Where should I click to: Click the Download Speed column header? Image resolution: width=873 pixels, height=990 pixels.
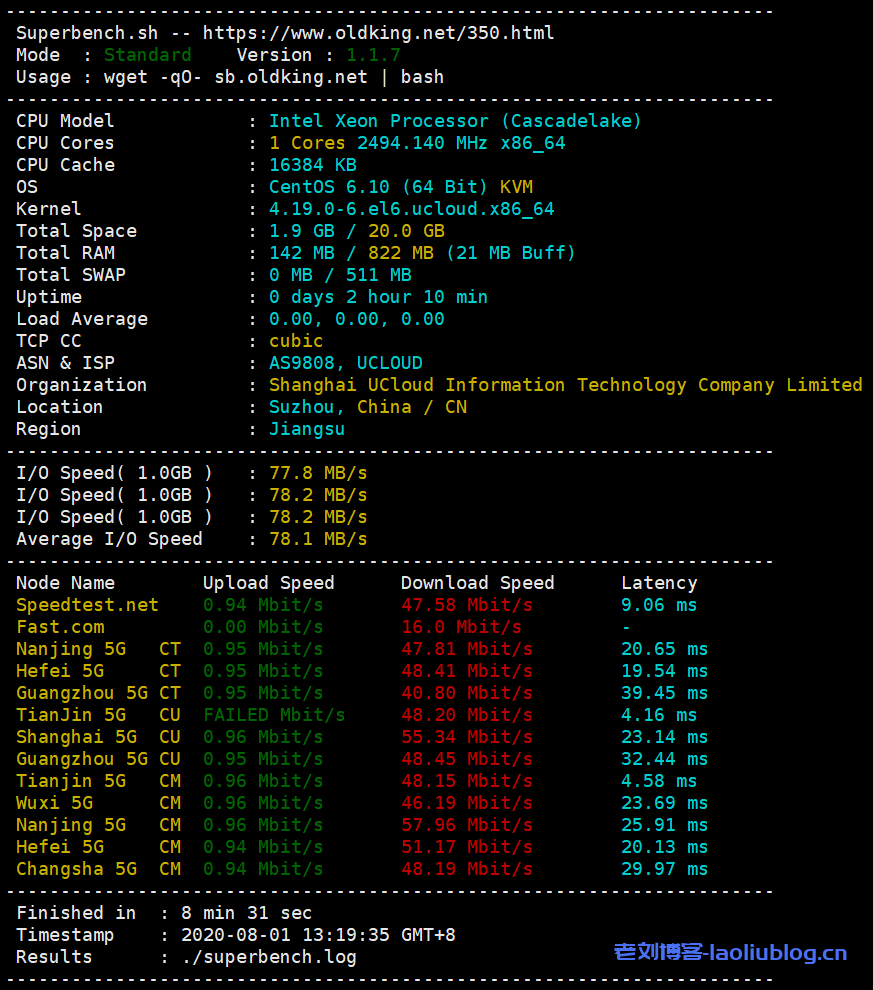click(x=477, y=583)
